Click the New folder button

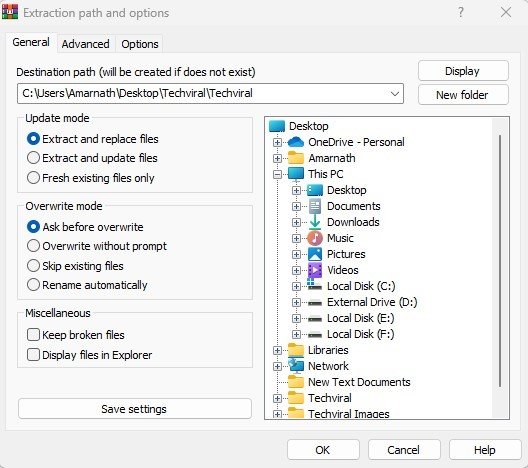pyautogui.click(x=463, y=95)
